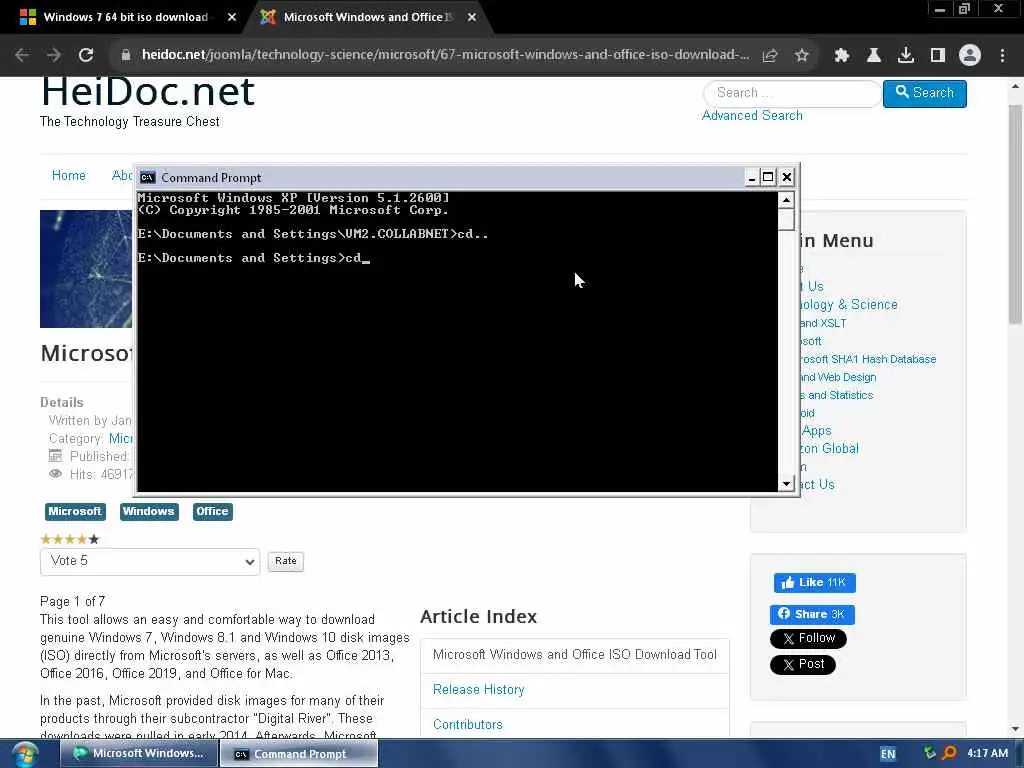Screen dimensions: 1024x768
Task: Click the star rating display
Action: (x=70, y=539)
